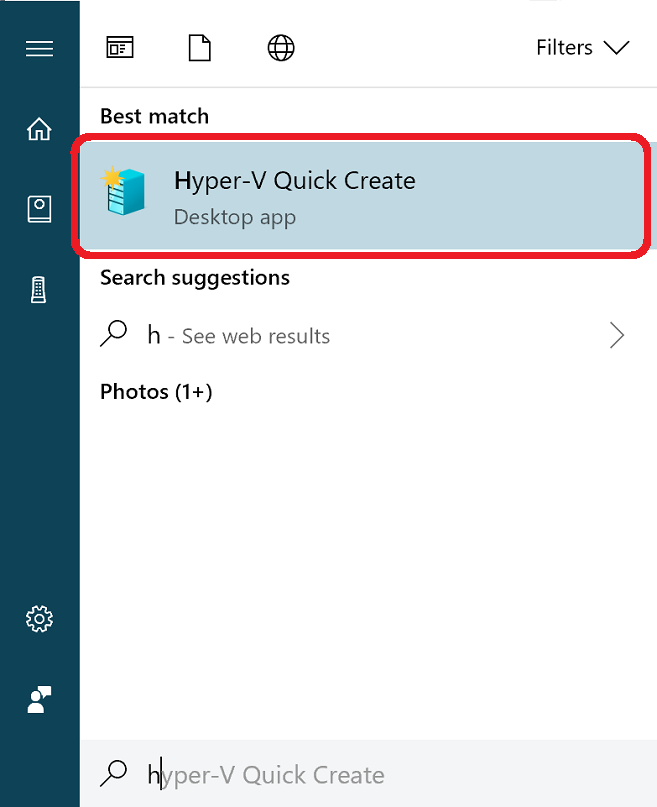Image resolution: width=657 pixels, height=807 pixels.
Task: Click the Search suggestions section header
Action: tap(194, 278)
